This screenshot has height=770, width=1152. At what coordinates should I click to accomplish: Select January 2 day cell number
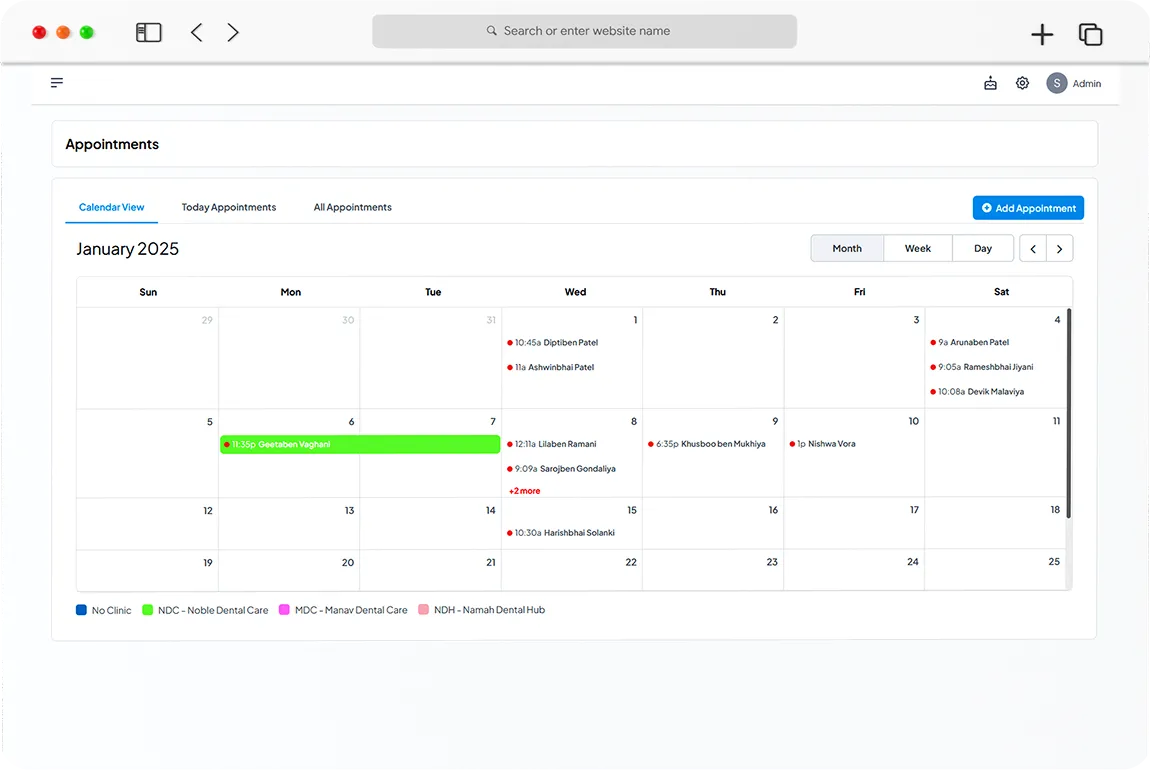click(775, 320)
